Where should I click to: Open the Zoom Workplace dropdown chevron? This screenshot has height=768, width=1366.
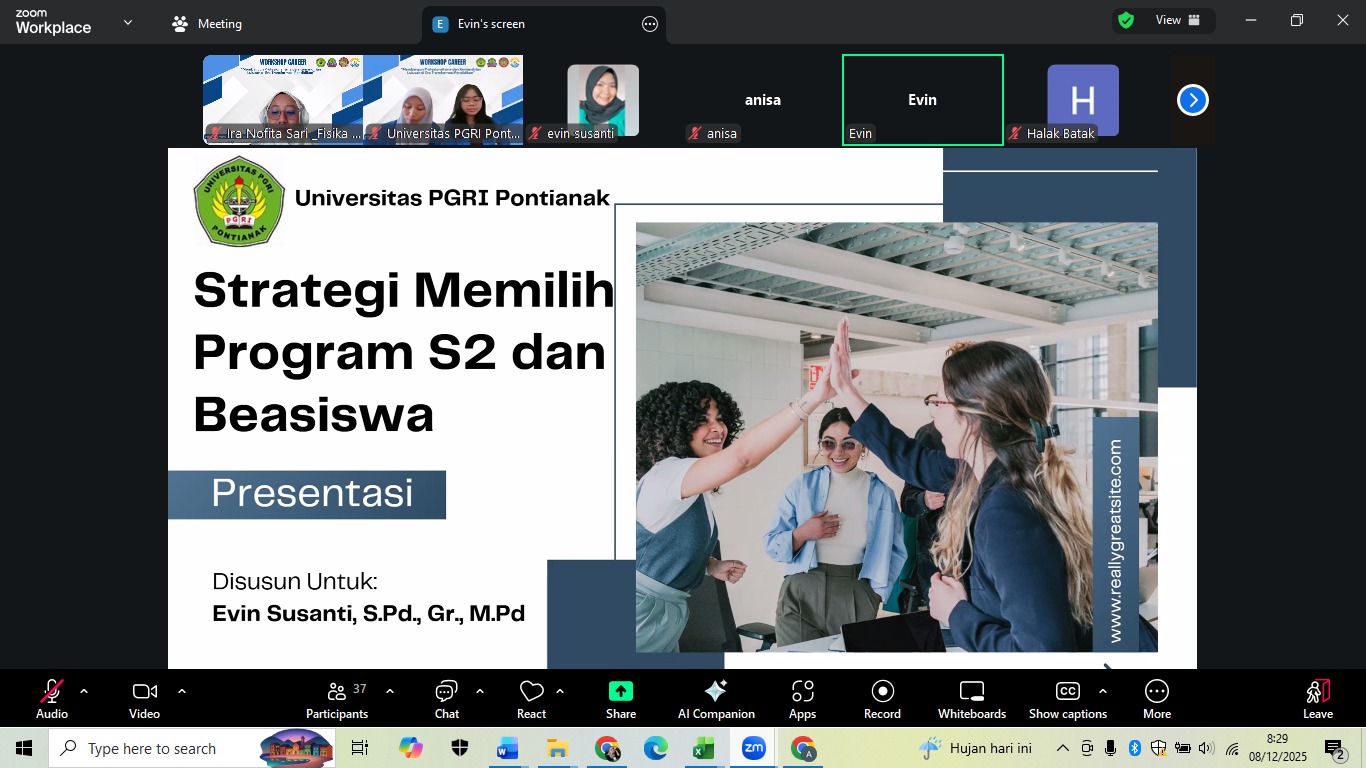click(127, 23)
